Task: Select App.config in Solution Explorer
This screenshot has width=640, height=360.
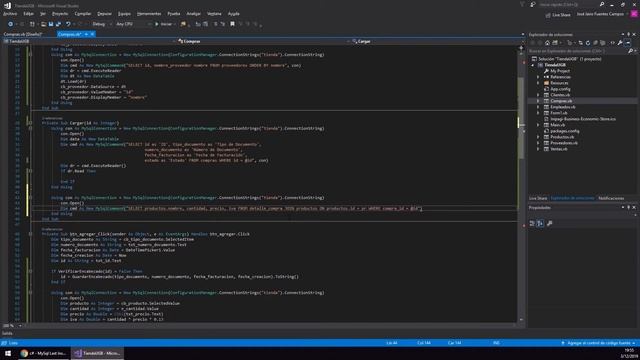Action: click(x=560, y=89)
